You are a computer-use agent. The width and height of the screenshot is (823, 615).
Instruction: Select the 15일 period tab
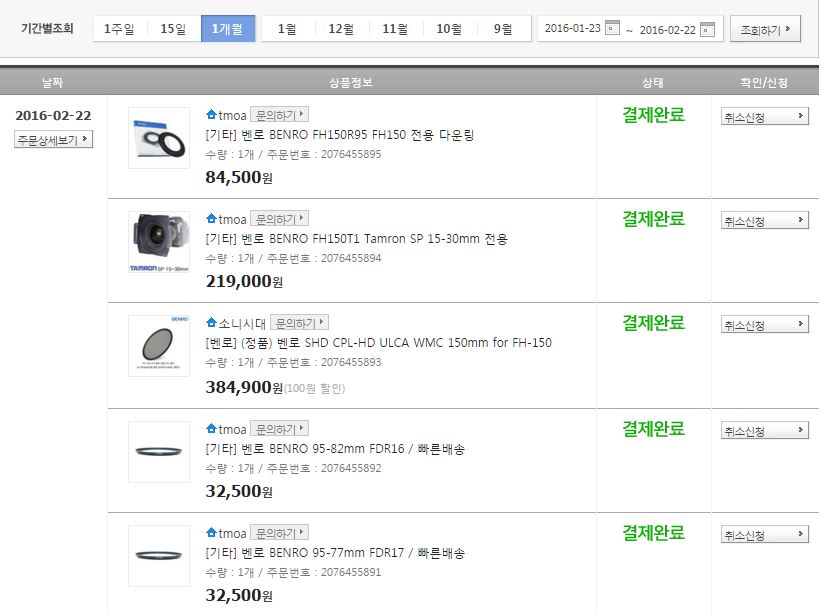tap(173, 28)
